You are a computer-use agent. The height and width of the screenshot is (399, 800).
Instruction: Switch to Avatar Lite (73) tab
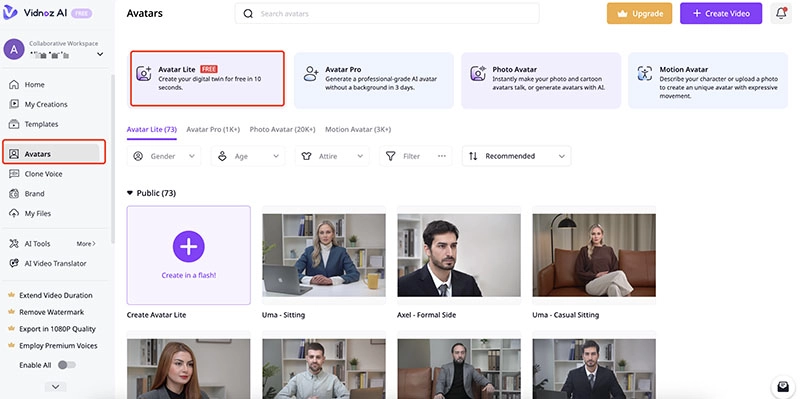coord(152,130)
